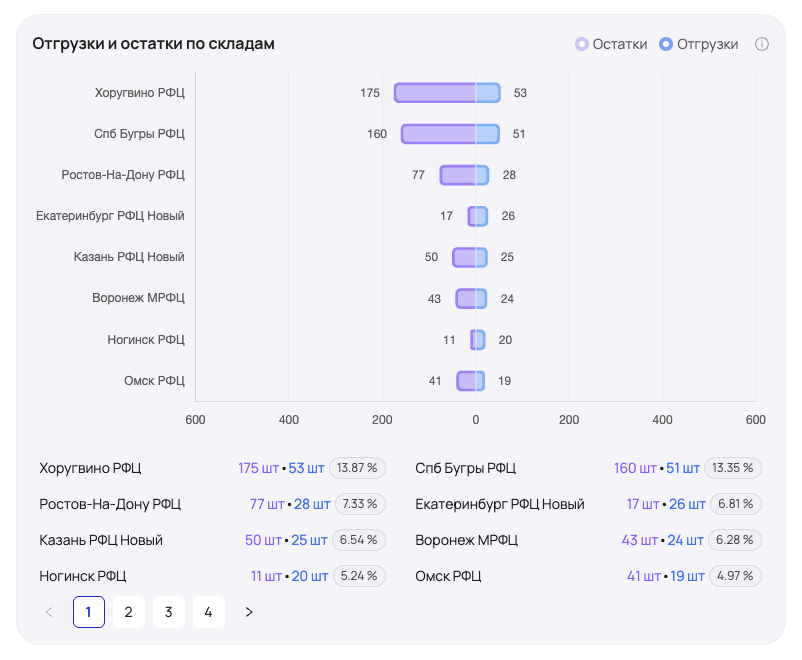Select Казань РФЦ Новый in the list

click(101, 540)
